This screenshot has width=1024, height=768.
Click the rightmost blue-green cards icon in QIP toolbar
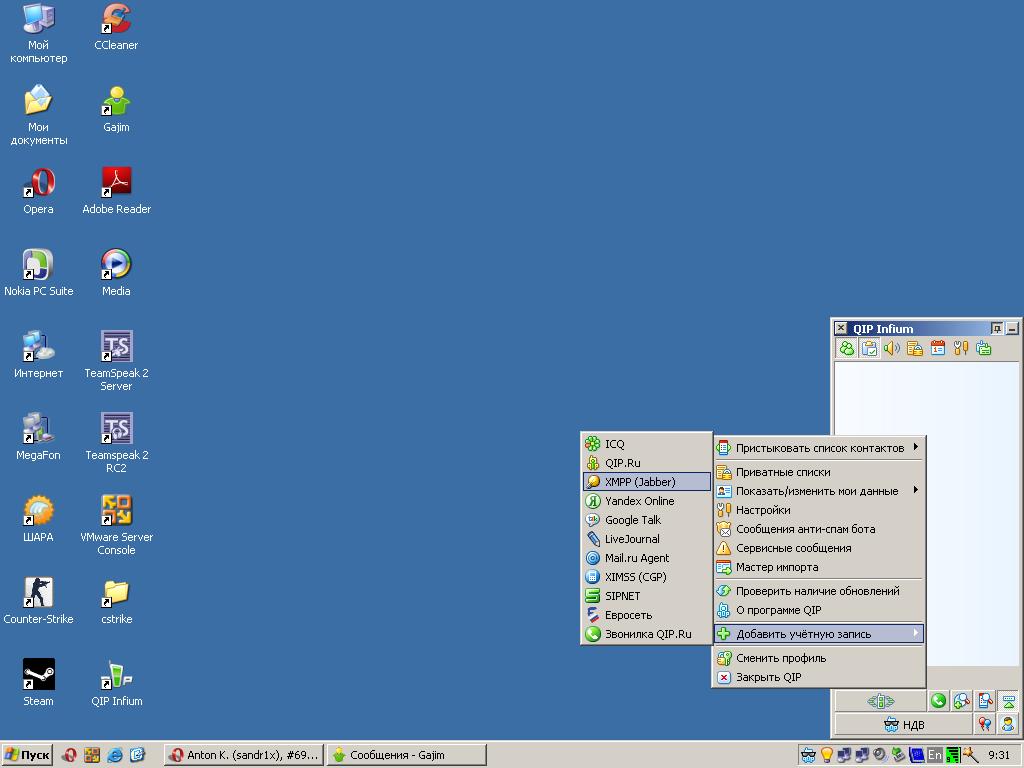click(x=983, y=348)
